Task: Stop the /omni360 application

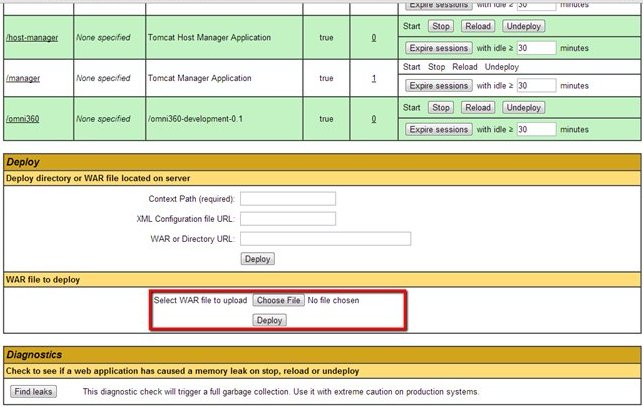Action: click(x=441, y=107)
